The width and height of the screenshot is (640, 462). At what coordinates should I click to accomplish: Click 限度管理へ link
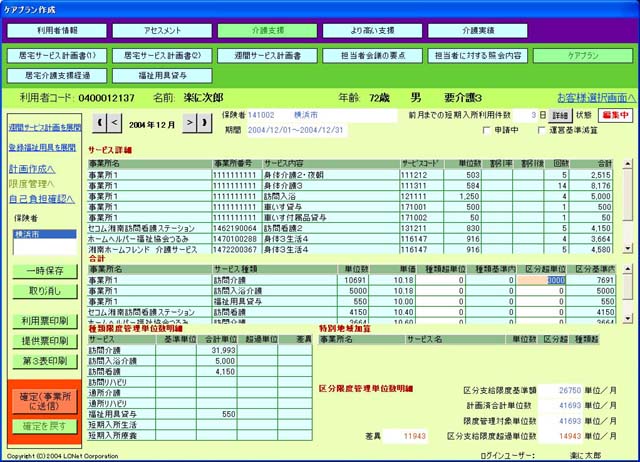[x=31, y=184]
